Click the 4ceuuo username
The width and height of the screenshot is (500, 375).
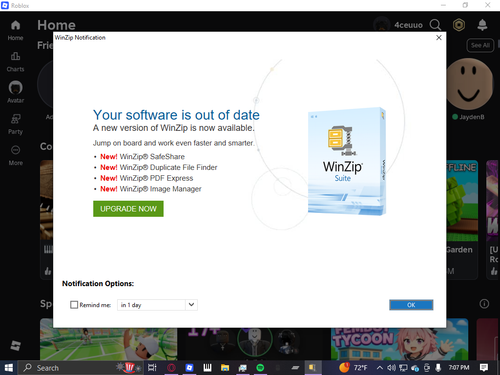[x=408, y=25]
